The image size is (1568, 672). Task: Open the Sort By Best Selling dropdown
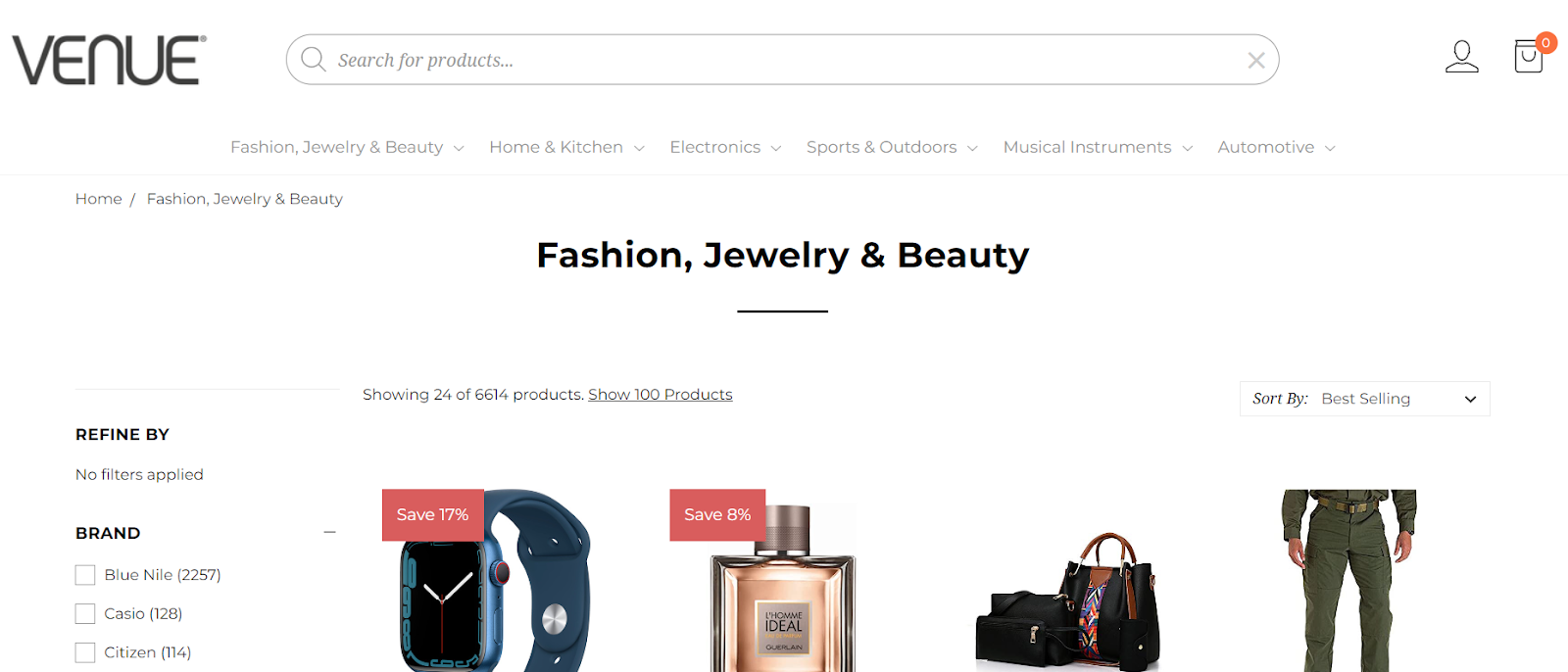click(x=1364, y=399)
